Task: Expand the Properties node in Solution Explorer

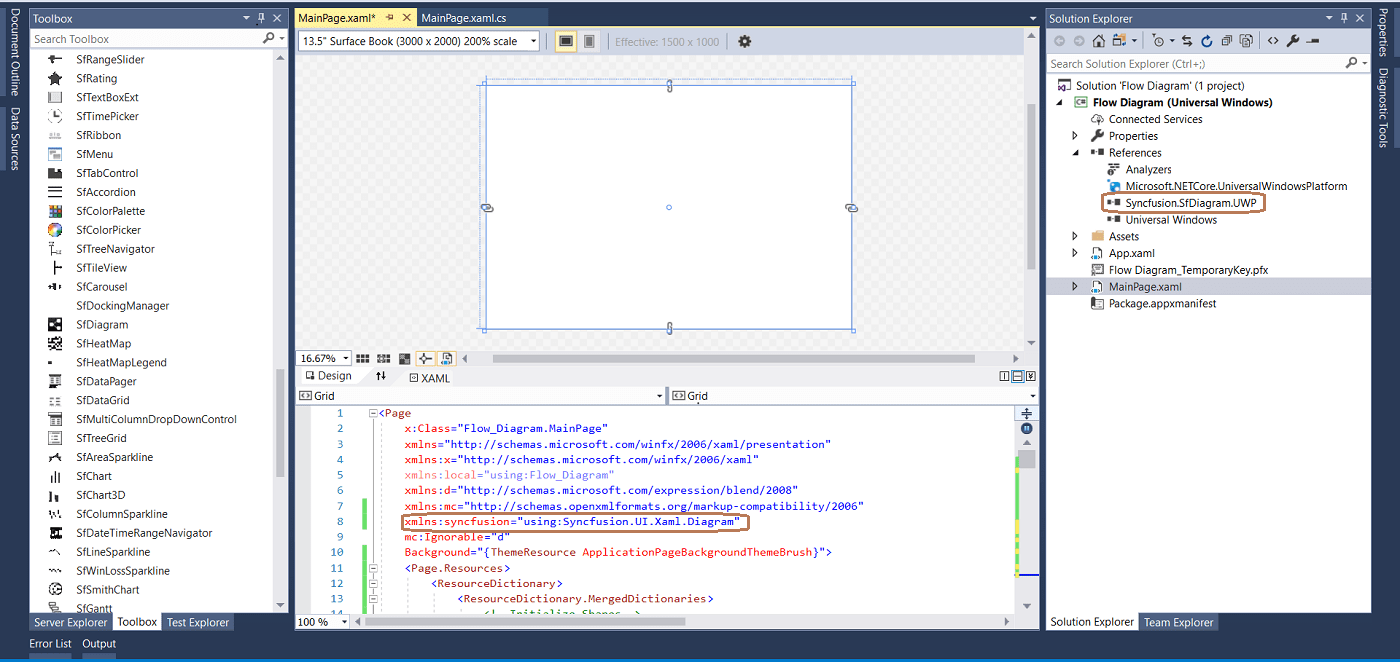Action: pos(1076,136)
